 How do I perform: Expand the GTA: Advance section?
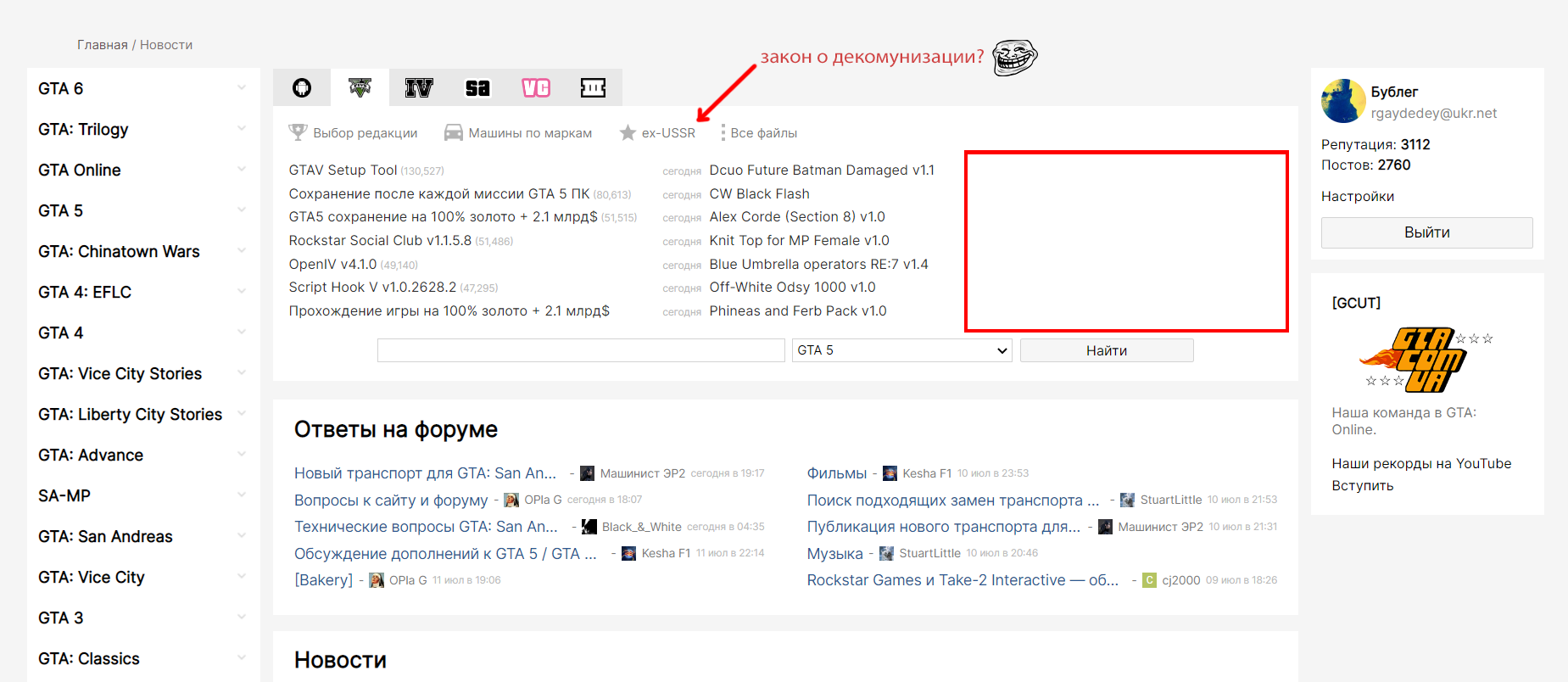click(x=242, y=455)
